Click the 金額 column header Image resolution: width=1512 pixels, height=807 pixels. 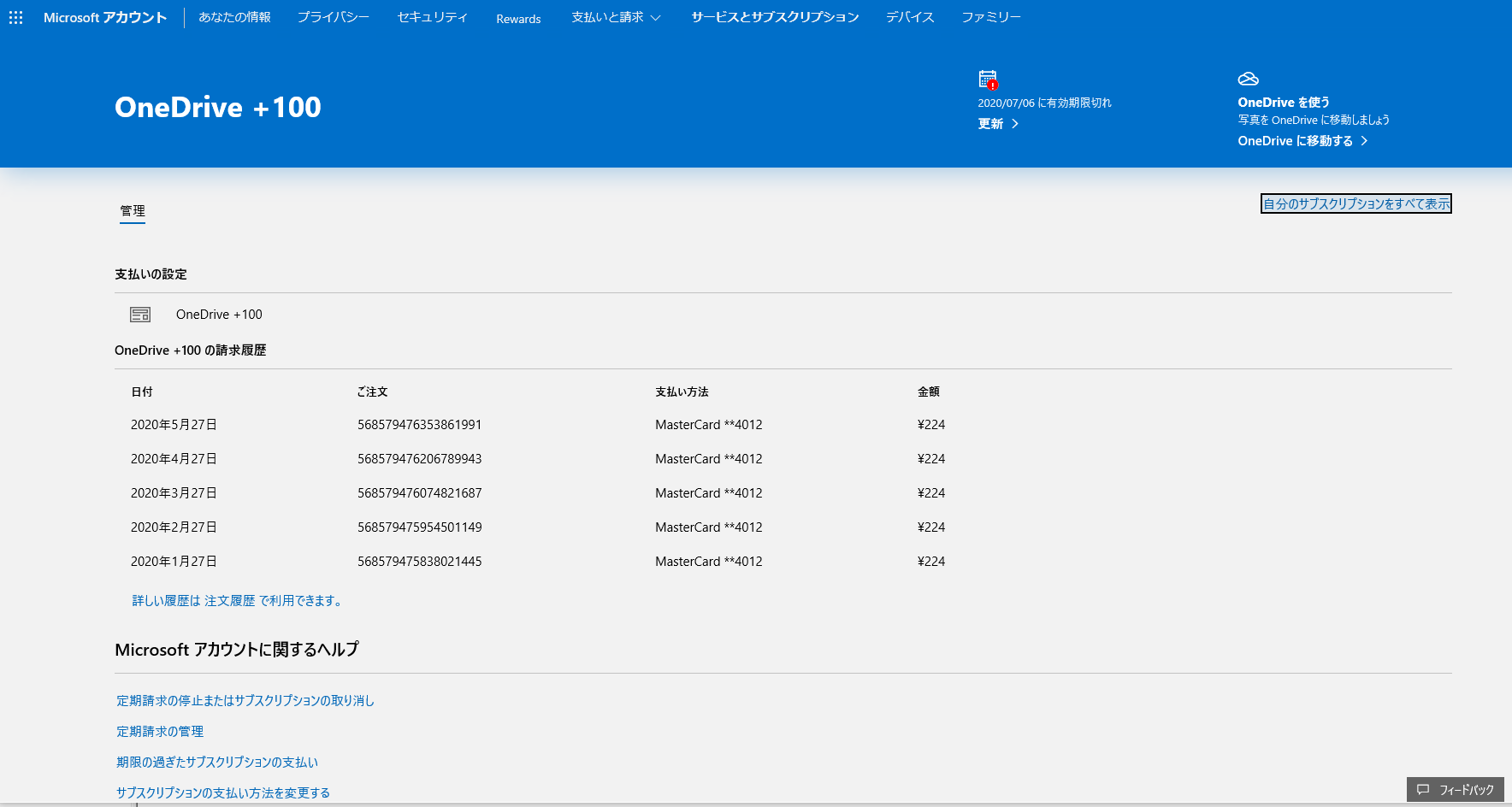(929, 392)
